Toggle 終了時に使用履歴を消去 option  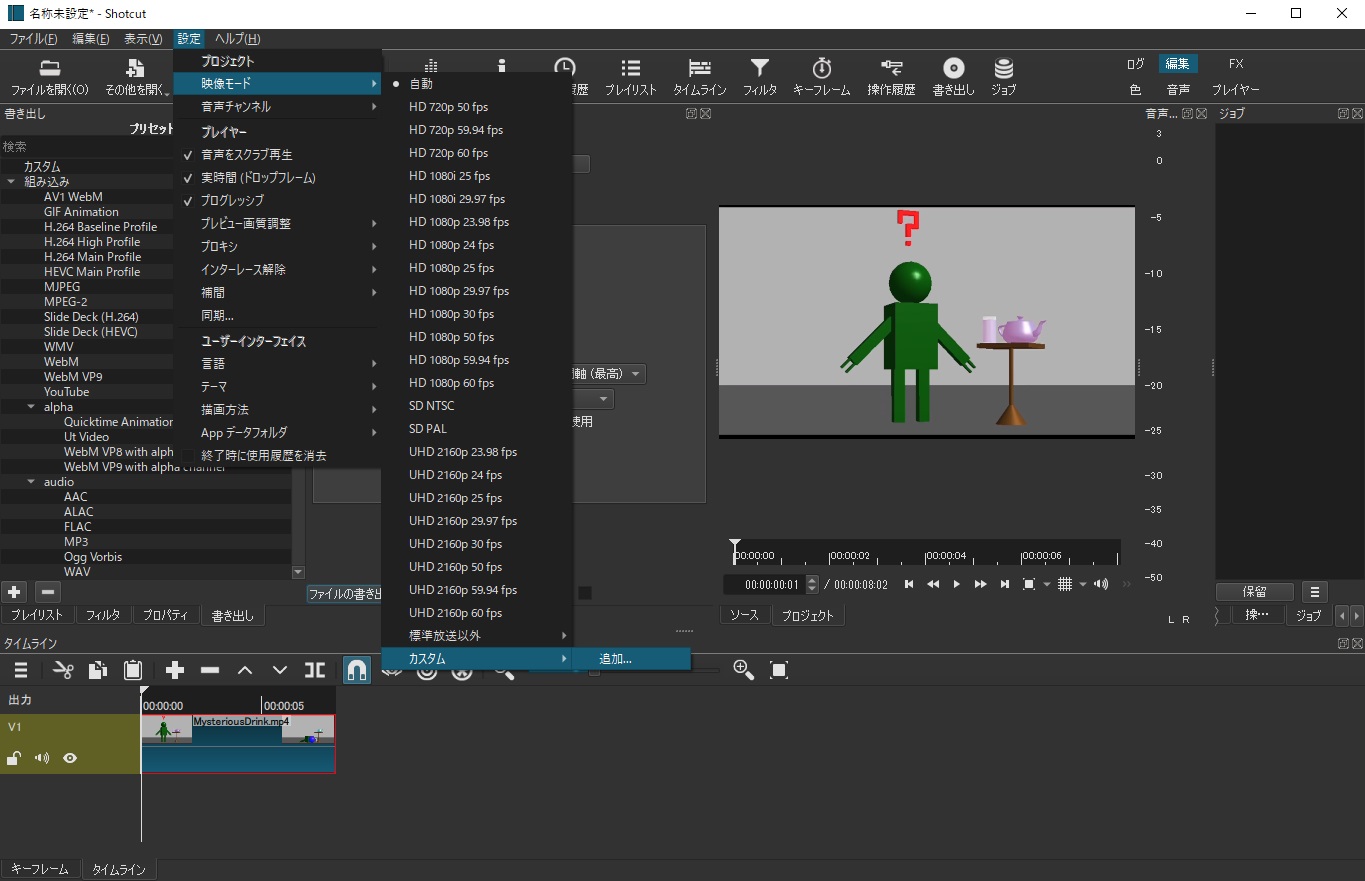(277, 456)
